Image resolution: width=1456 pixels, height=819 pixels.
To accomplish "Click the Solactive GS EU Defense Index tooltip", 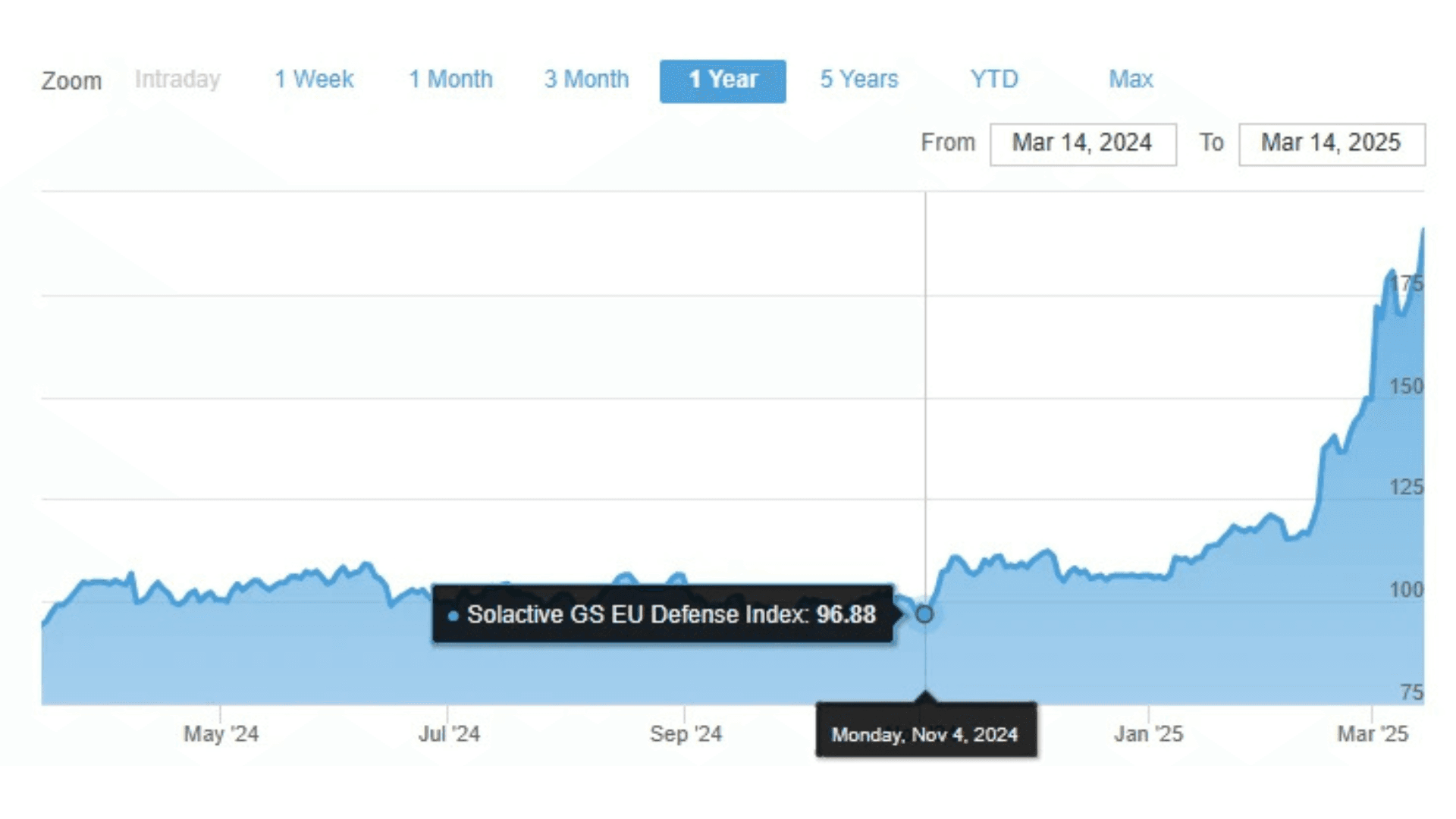I will tap(664, 614).
